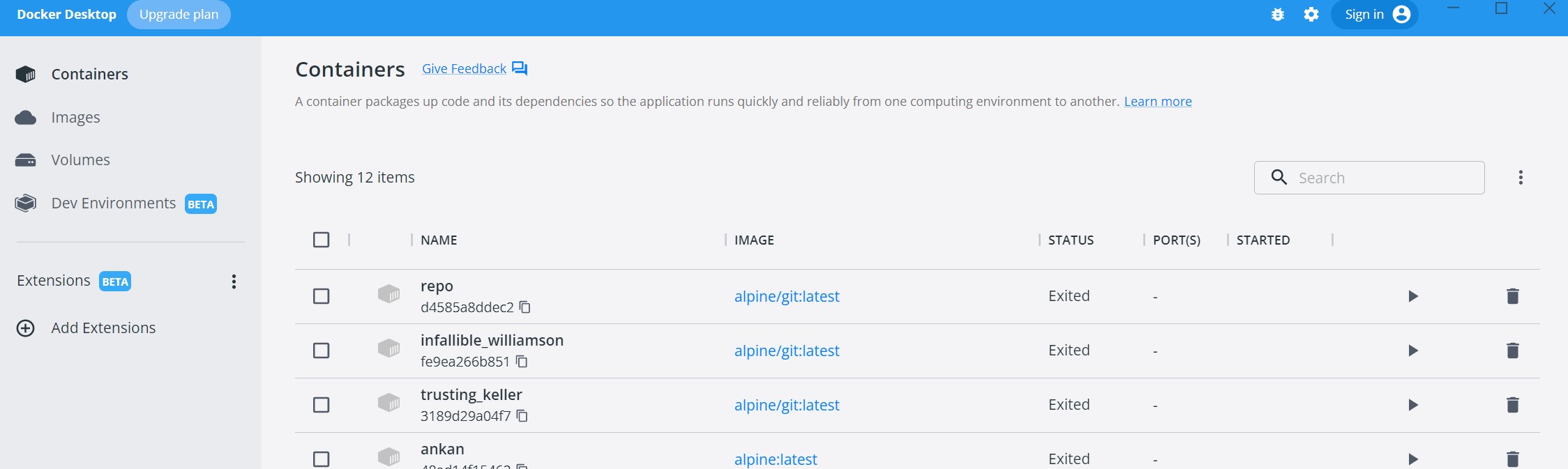
Task: Open the Extensions three-dot menu
Action: pos(234,282)
